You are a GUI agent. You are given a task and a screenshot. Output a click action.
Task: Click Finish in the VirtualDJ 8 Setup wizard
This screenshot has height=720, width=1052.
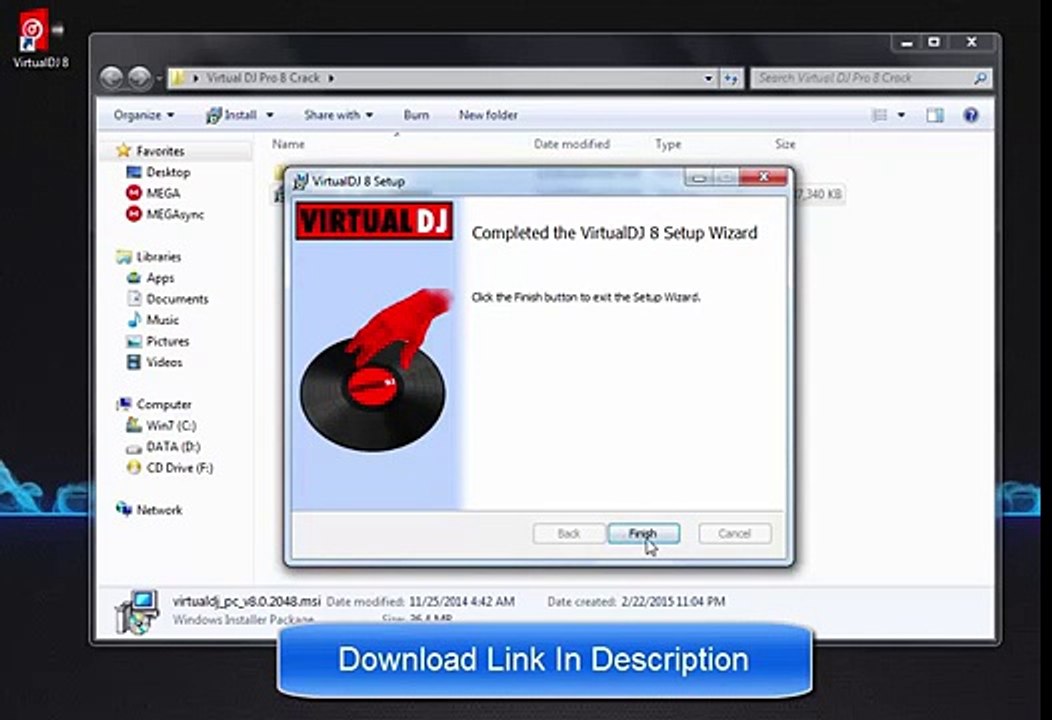tap(643, 533)
